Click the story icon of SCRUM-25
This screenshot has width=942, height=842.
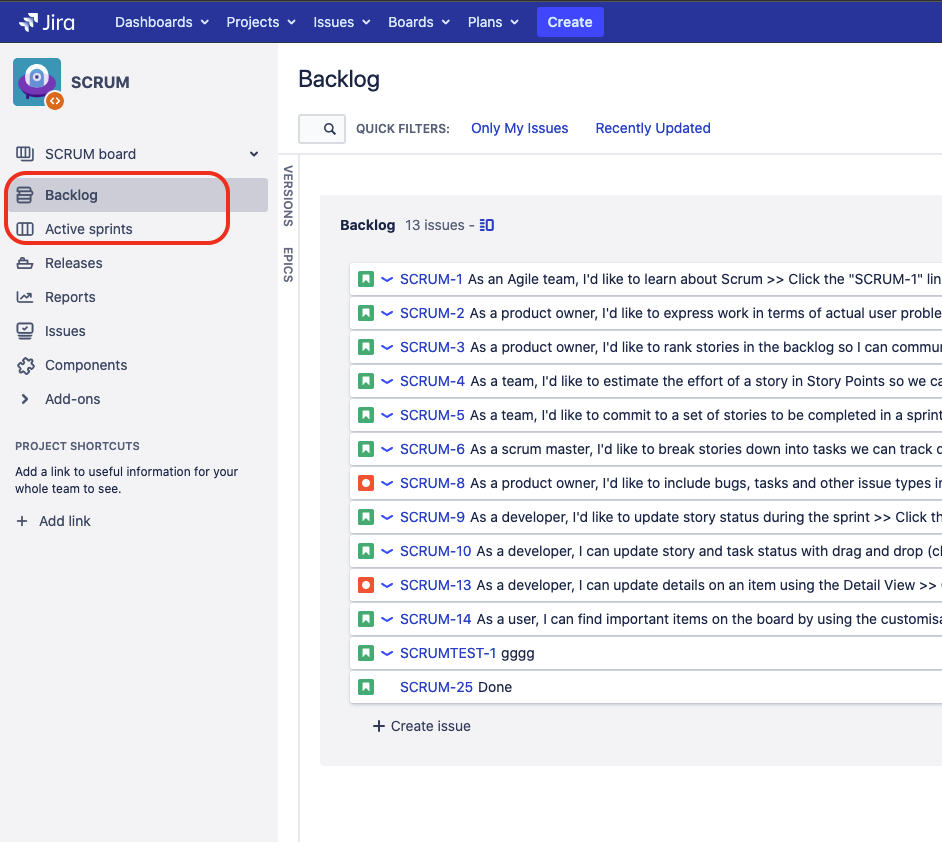click(366, 686)
